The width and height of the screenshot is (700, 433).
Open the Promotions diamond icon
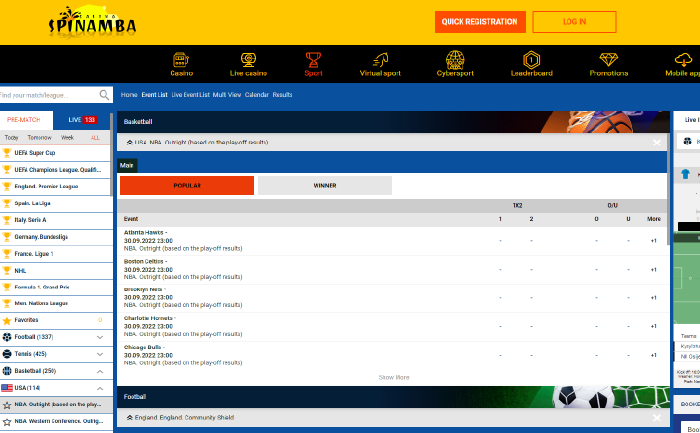[608, 59]
